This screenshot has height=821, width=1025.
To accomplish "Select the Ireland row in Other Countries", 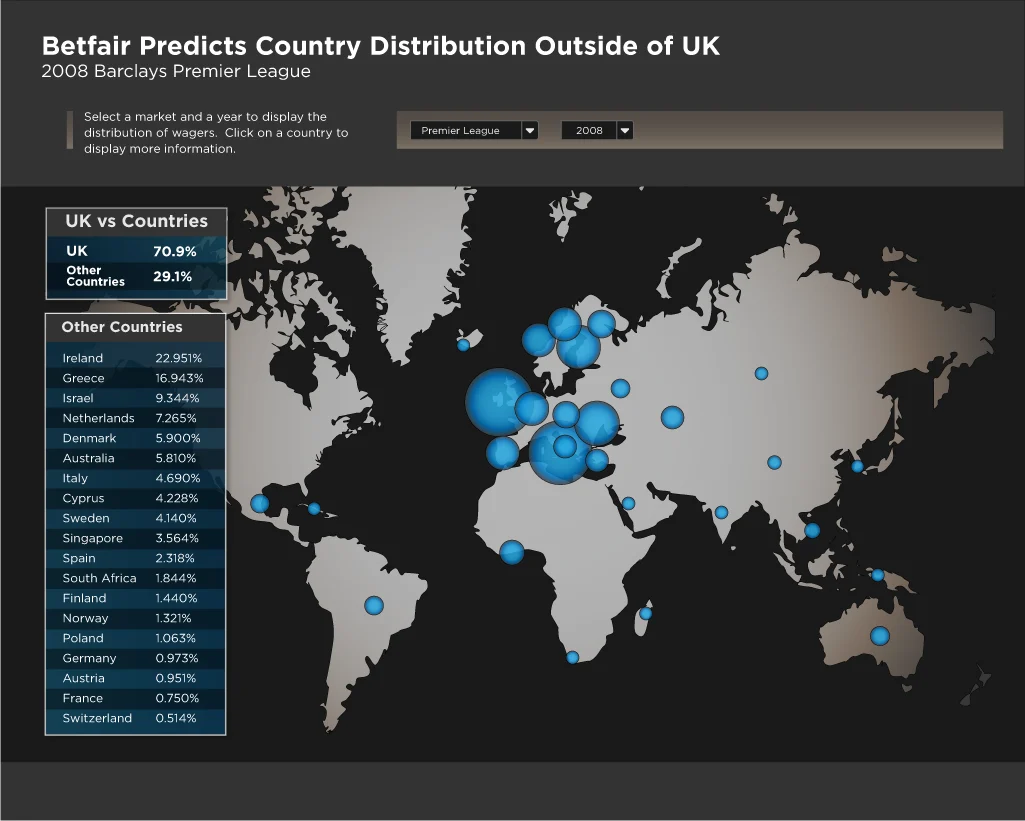I will pyautogui.click(x=135, y=358).
